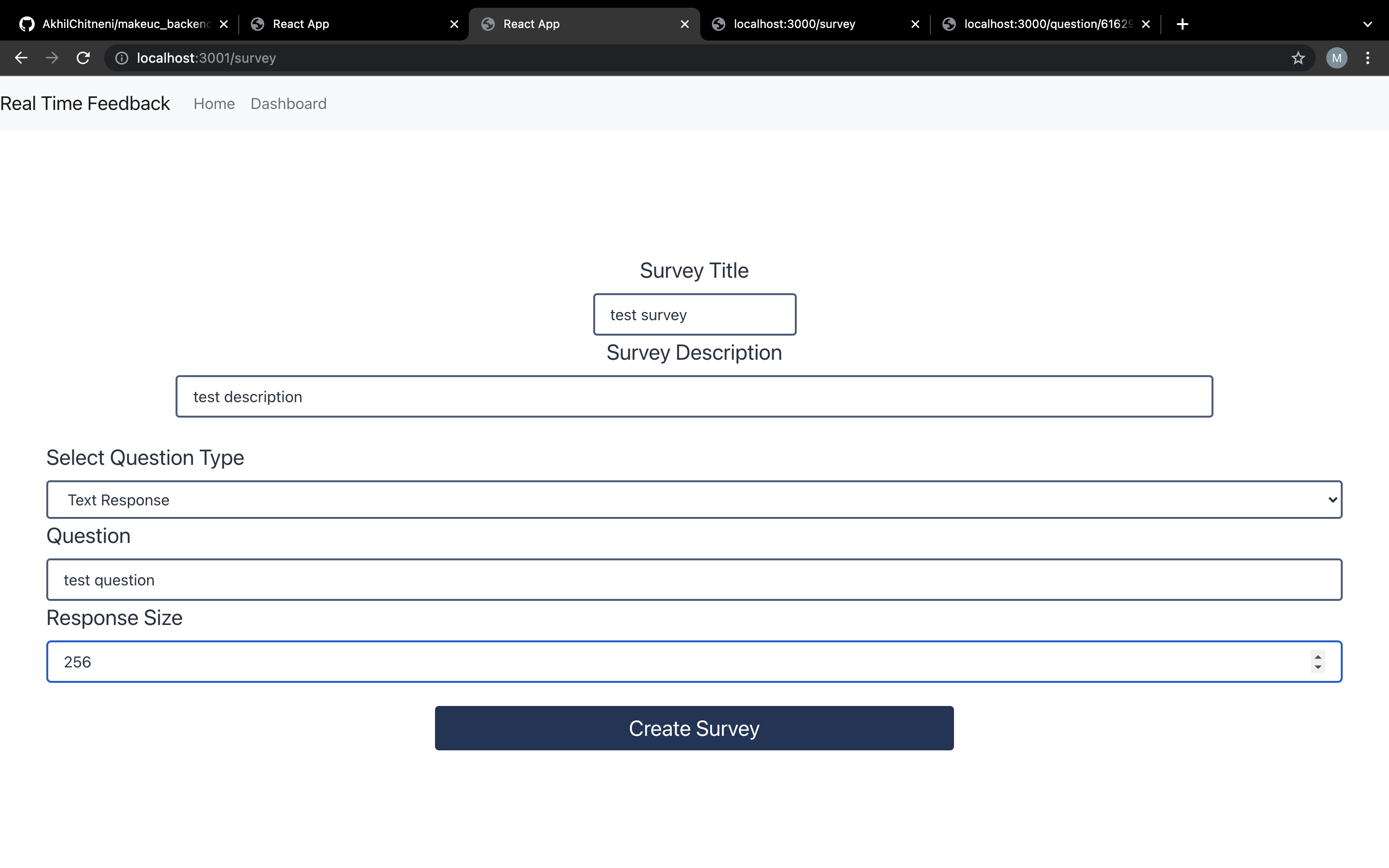The height and width of the screenshot is (868, 1389).
Task: Go to Dashboard in navbar
Action: (288, 104)
